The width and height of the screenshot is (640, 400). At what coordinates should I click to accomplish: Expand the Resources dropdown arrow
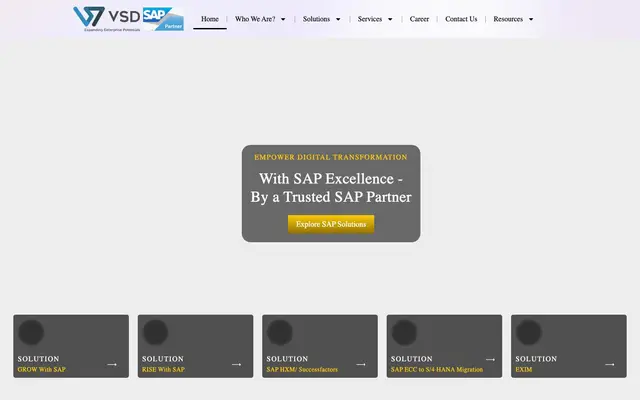[531, 19]
